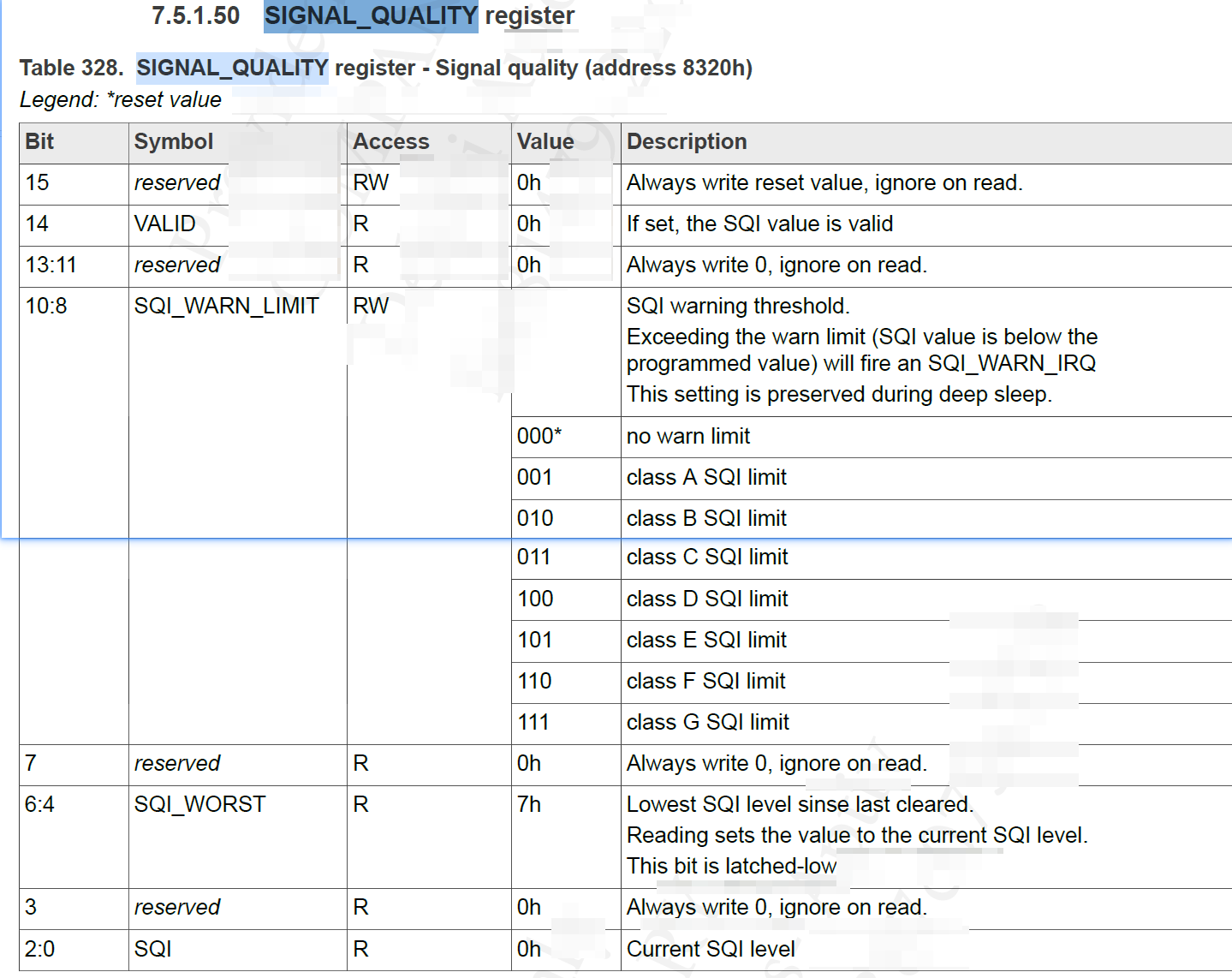
Task: Click the 2:0 bit range cell
Action: [x=39, y=949]
